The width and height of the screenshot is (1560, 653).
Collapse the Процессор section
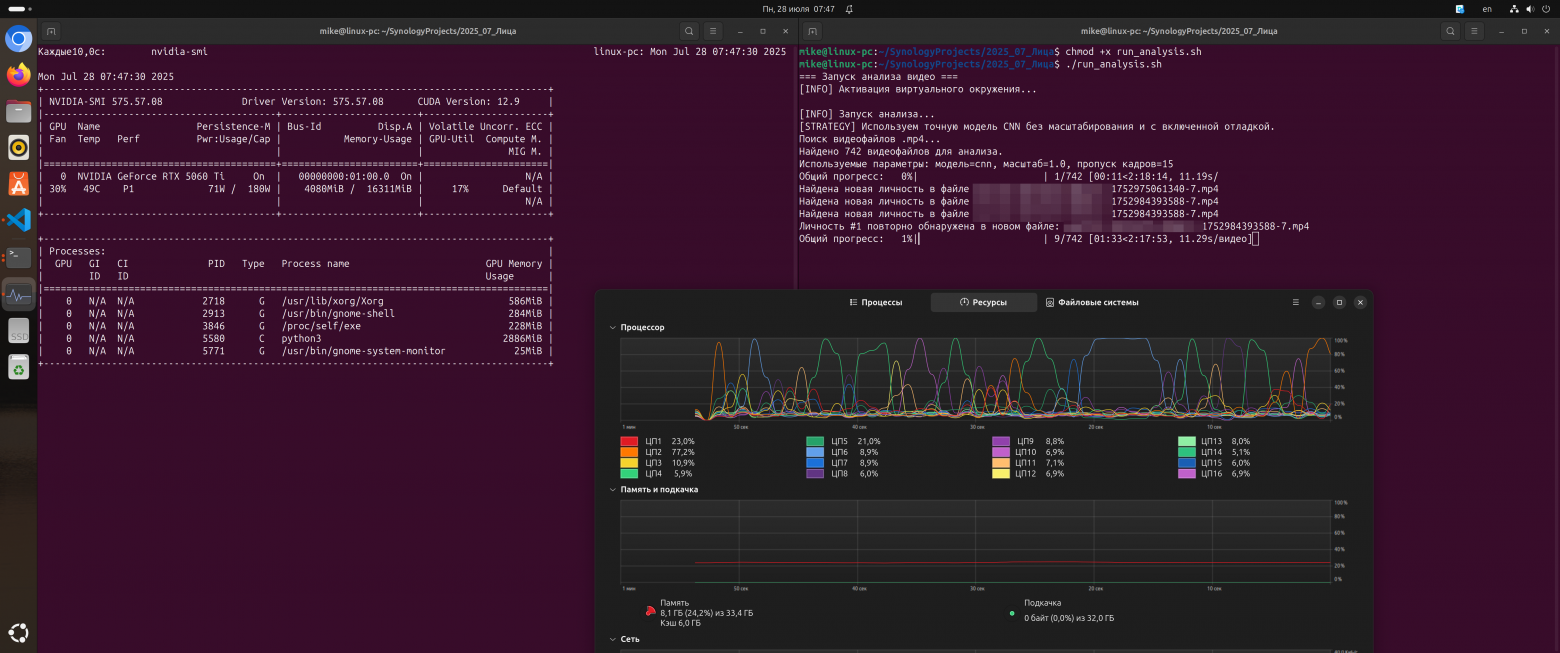pos(613,327)
